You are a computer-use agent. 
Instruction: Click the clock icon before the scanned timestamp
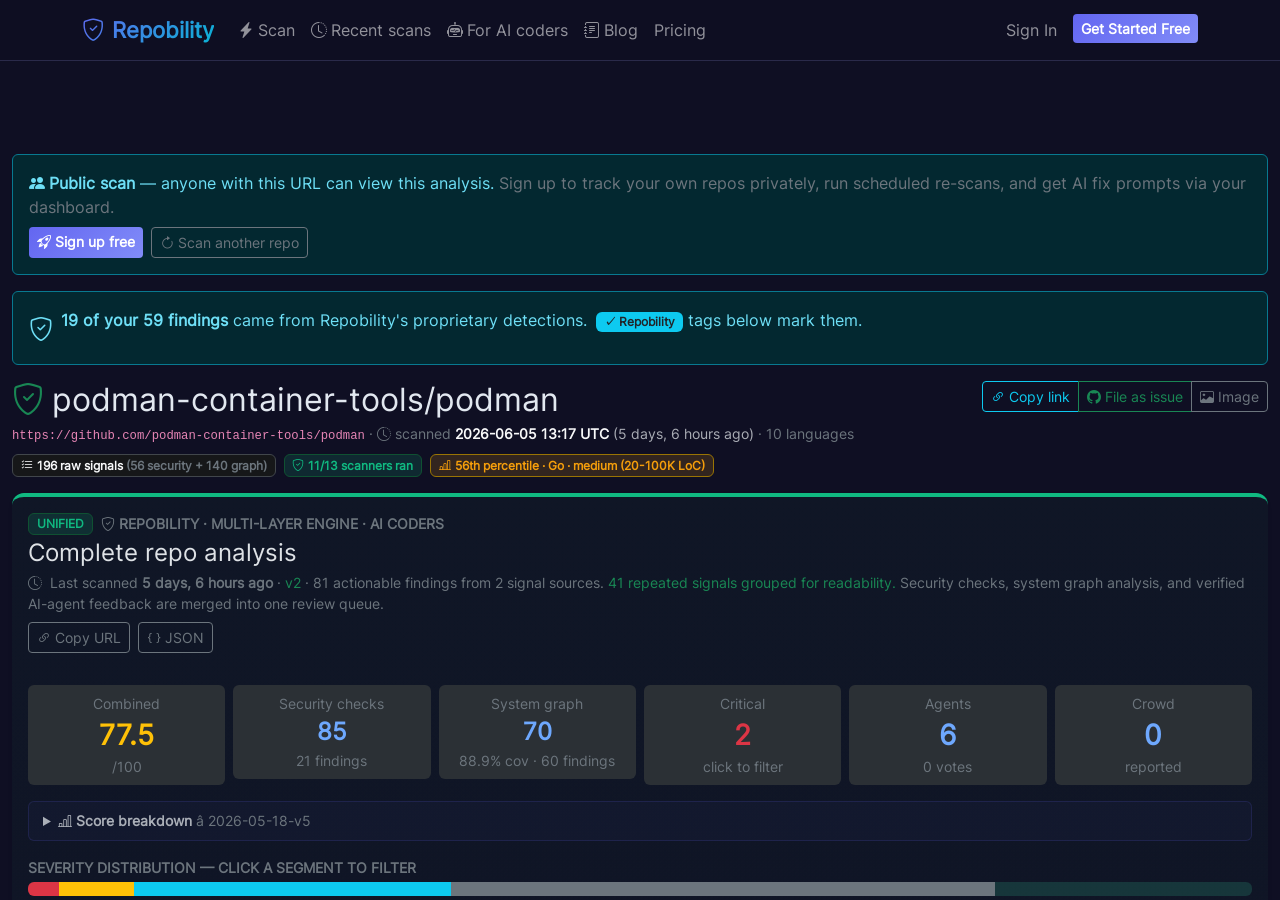(x=384, y=434)
